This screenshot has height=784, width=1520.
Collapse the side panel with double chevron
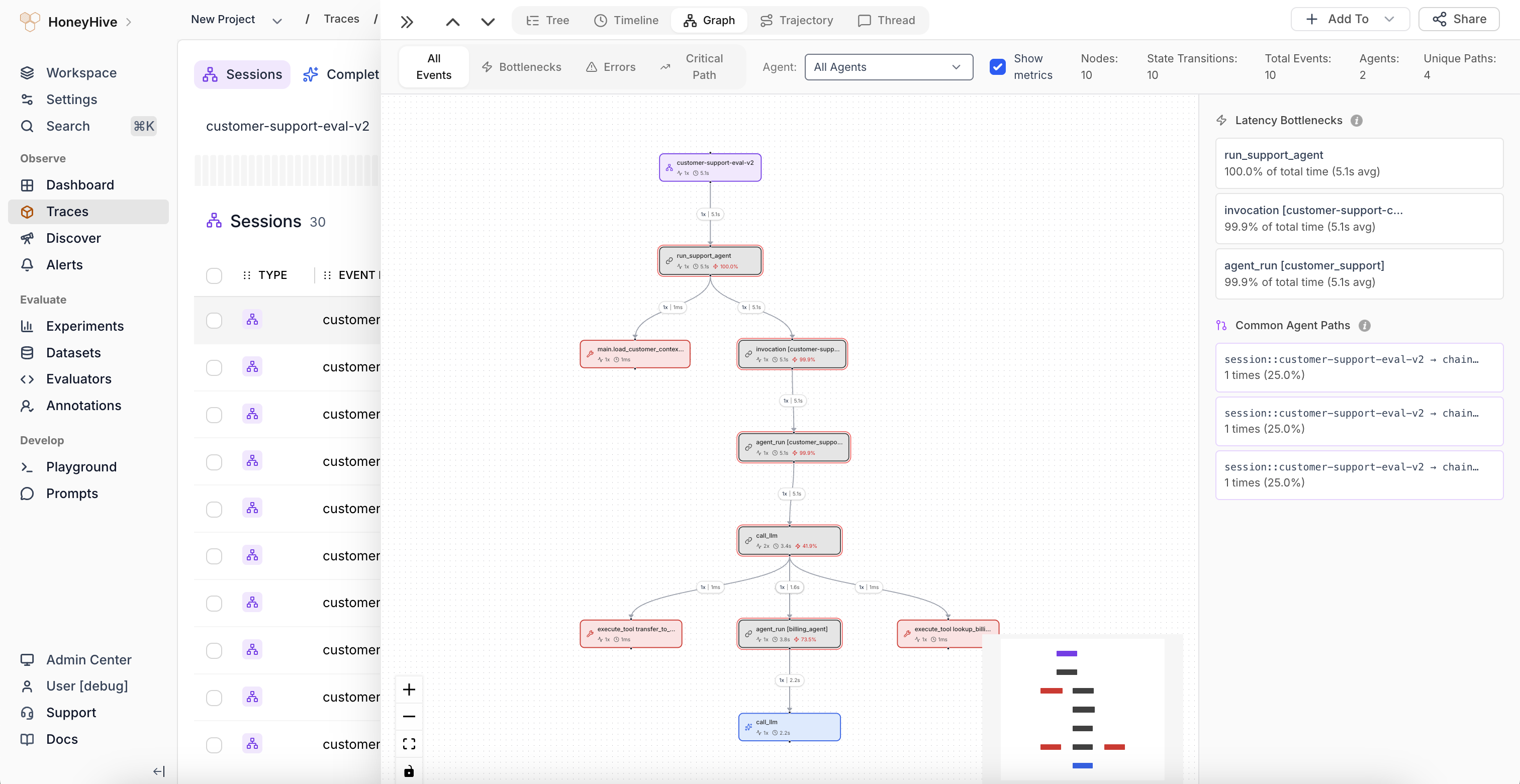click(x=407, y=22)
